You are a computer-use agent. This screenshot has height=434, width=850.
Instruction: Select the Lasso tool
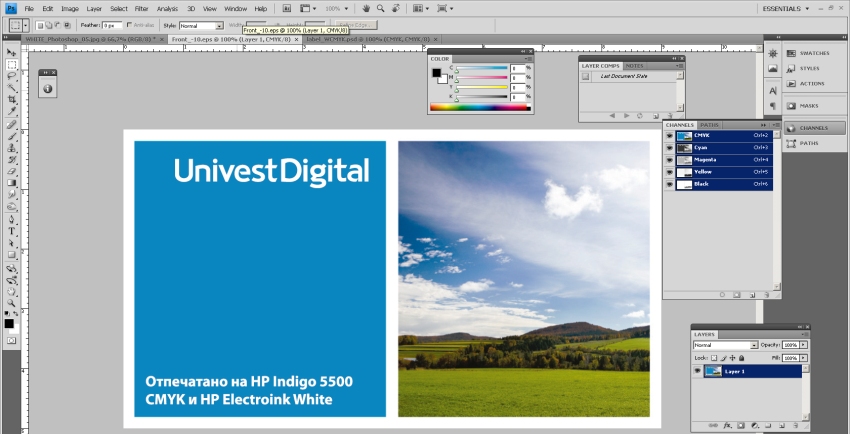click(x=11, y=76)
